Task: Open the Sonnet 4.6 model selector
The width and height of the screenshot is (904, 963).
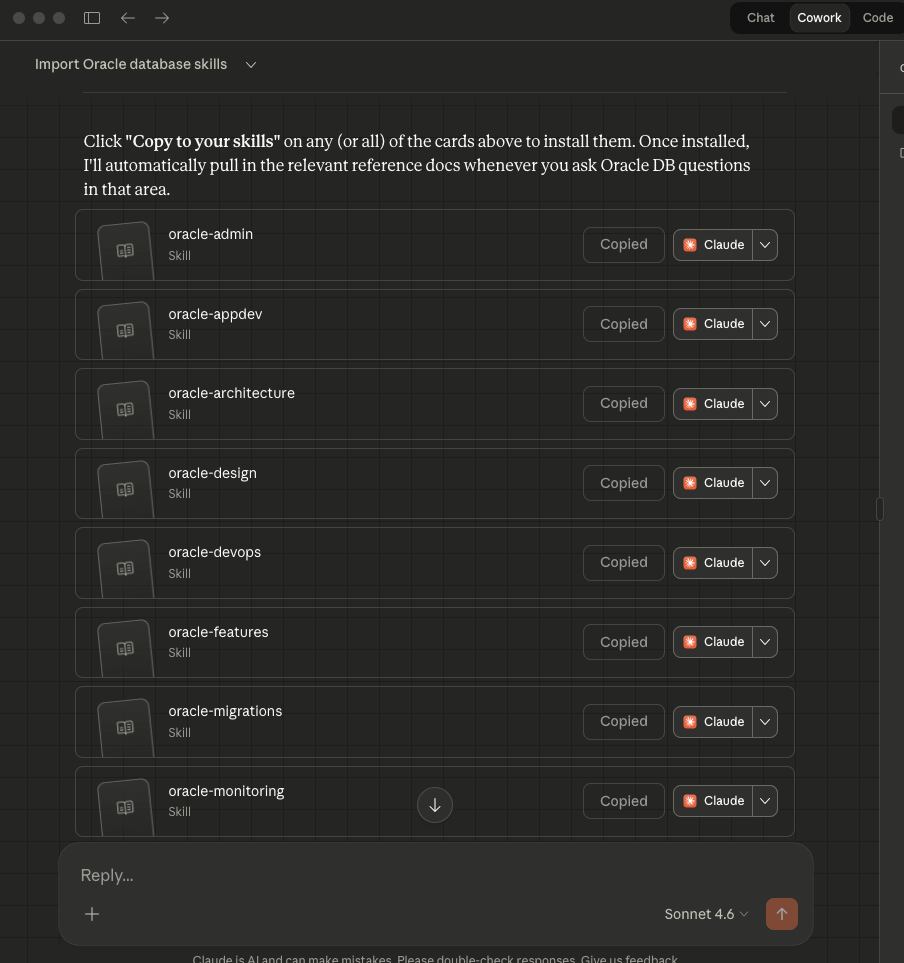Action: click(x=706, y=914)
